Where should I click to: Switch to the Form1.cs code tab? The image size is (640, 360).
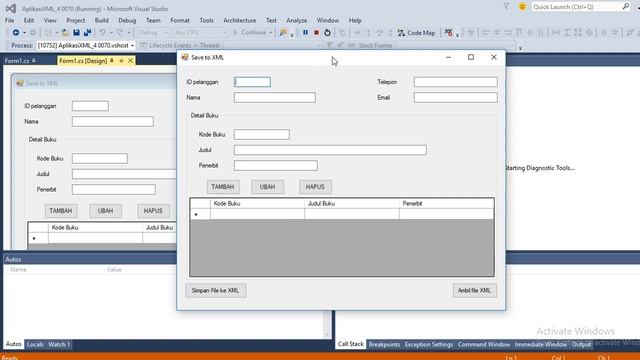click(x=17, y=60)
